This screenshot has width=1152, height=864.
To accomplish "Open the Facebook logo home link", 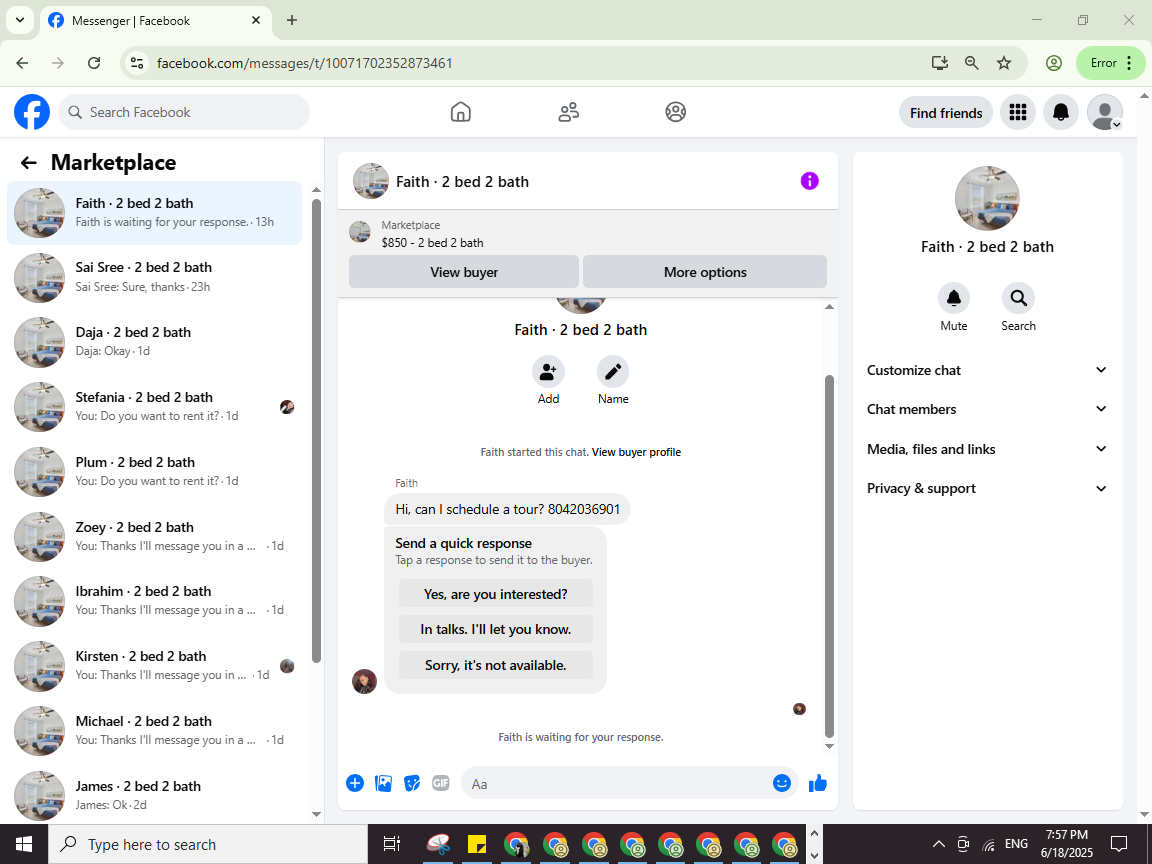I will (32, 112).
